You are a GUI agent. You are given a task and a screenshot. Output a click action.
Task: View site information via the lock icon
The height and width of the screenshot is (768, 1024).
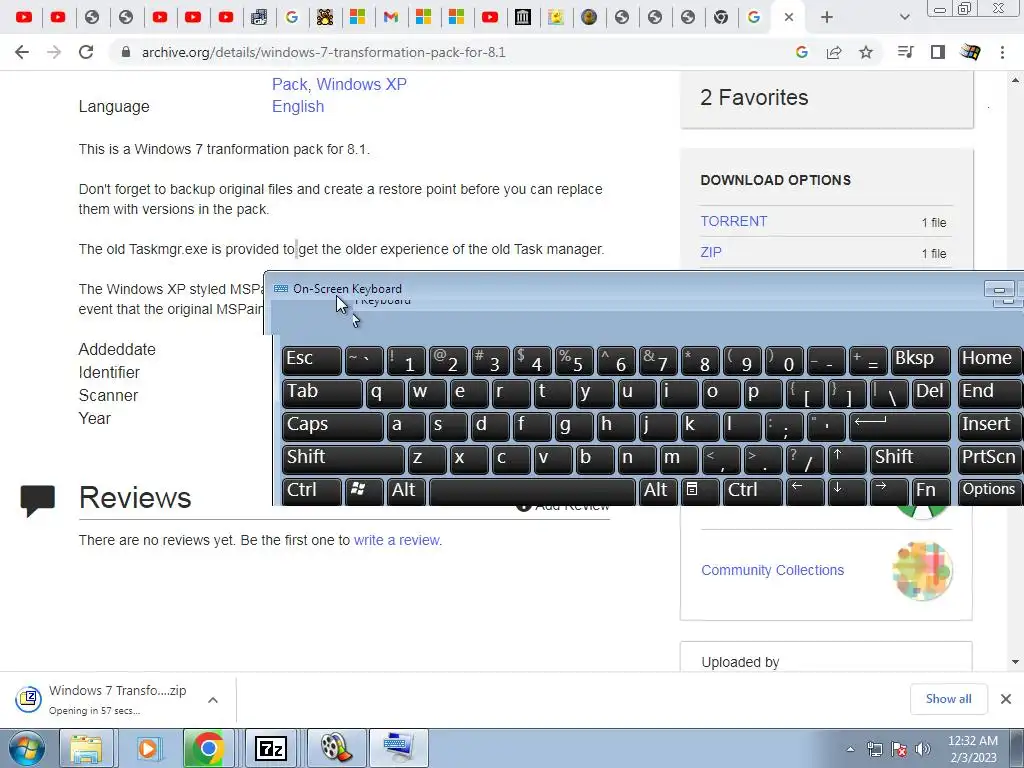[126, 52]
